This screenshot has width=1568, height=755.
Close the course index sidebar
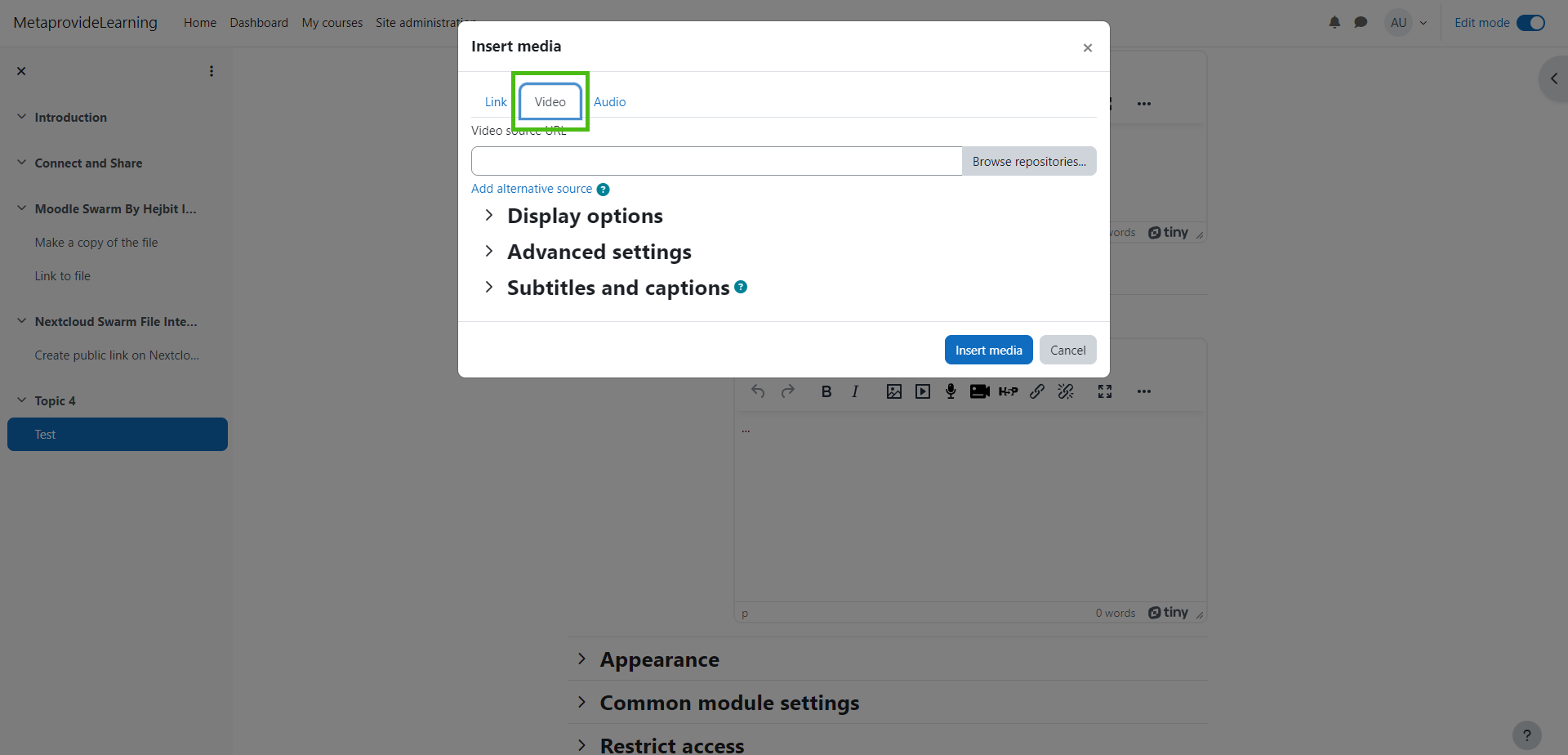(x=21, y=71)
